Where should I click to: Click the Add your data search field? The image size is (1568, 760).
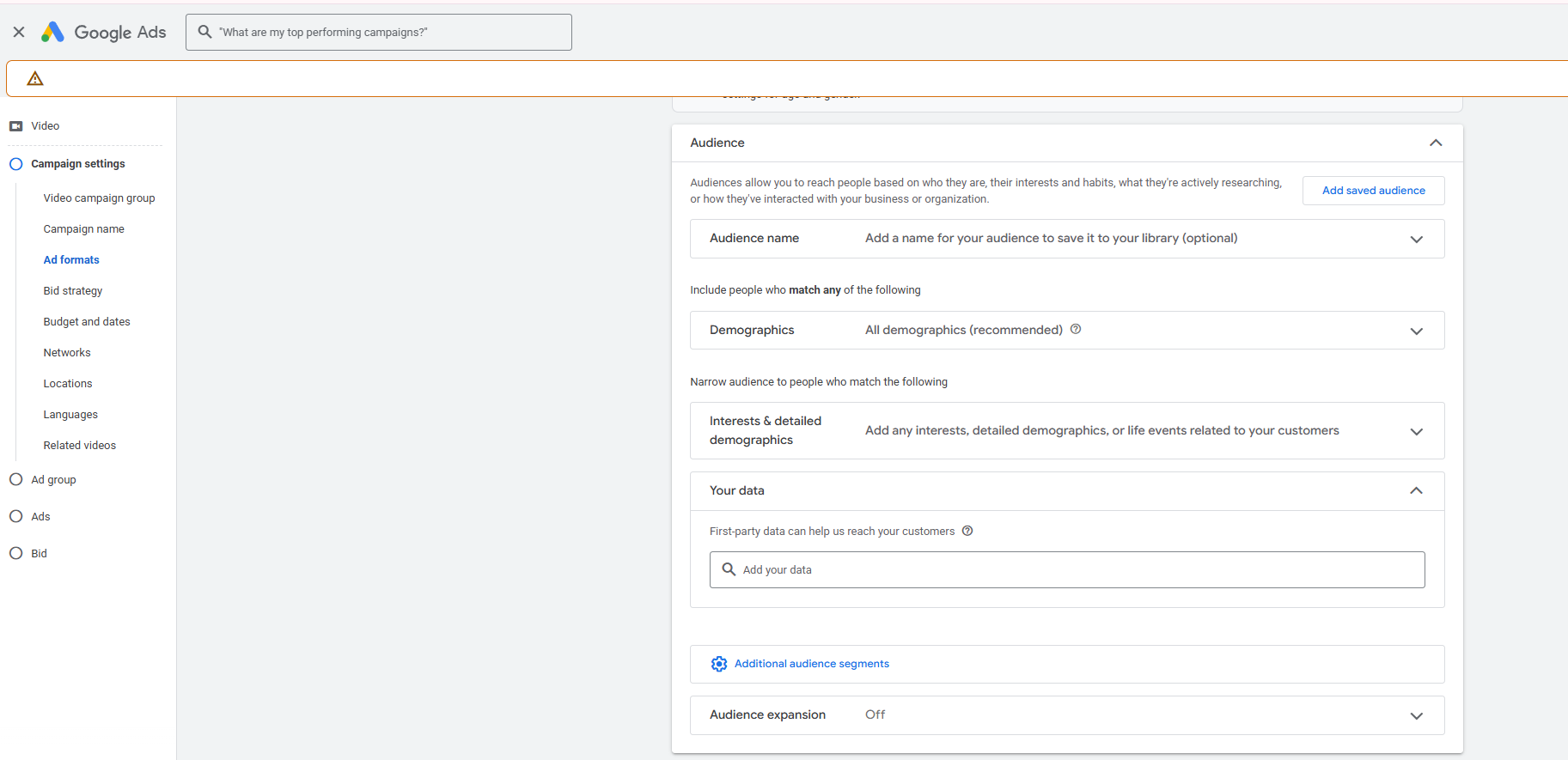tap(1067, 570)
